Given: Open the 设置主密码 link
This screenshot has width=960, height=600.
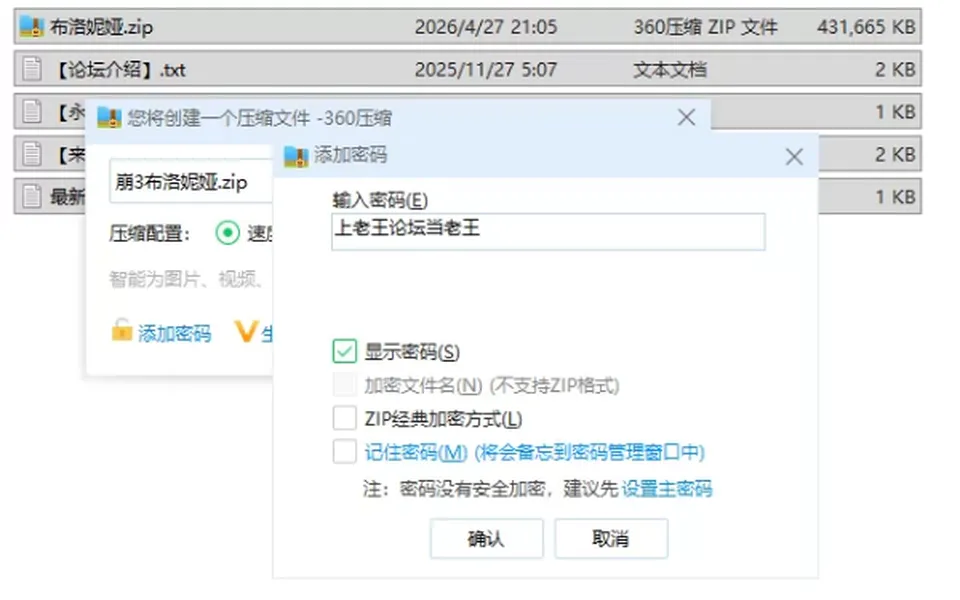Looking at the screenshot, I should click(x=667, y=489).
